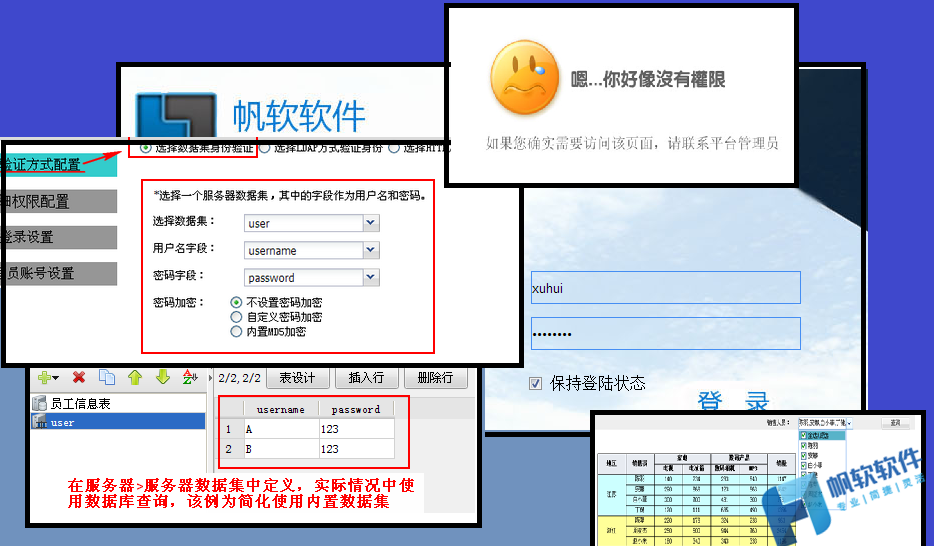
Task: Select 选择LDAP方式验证身份 radio button
Action: click(264, 148)
